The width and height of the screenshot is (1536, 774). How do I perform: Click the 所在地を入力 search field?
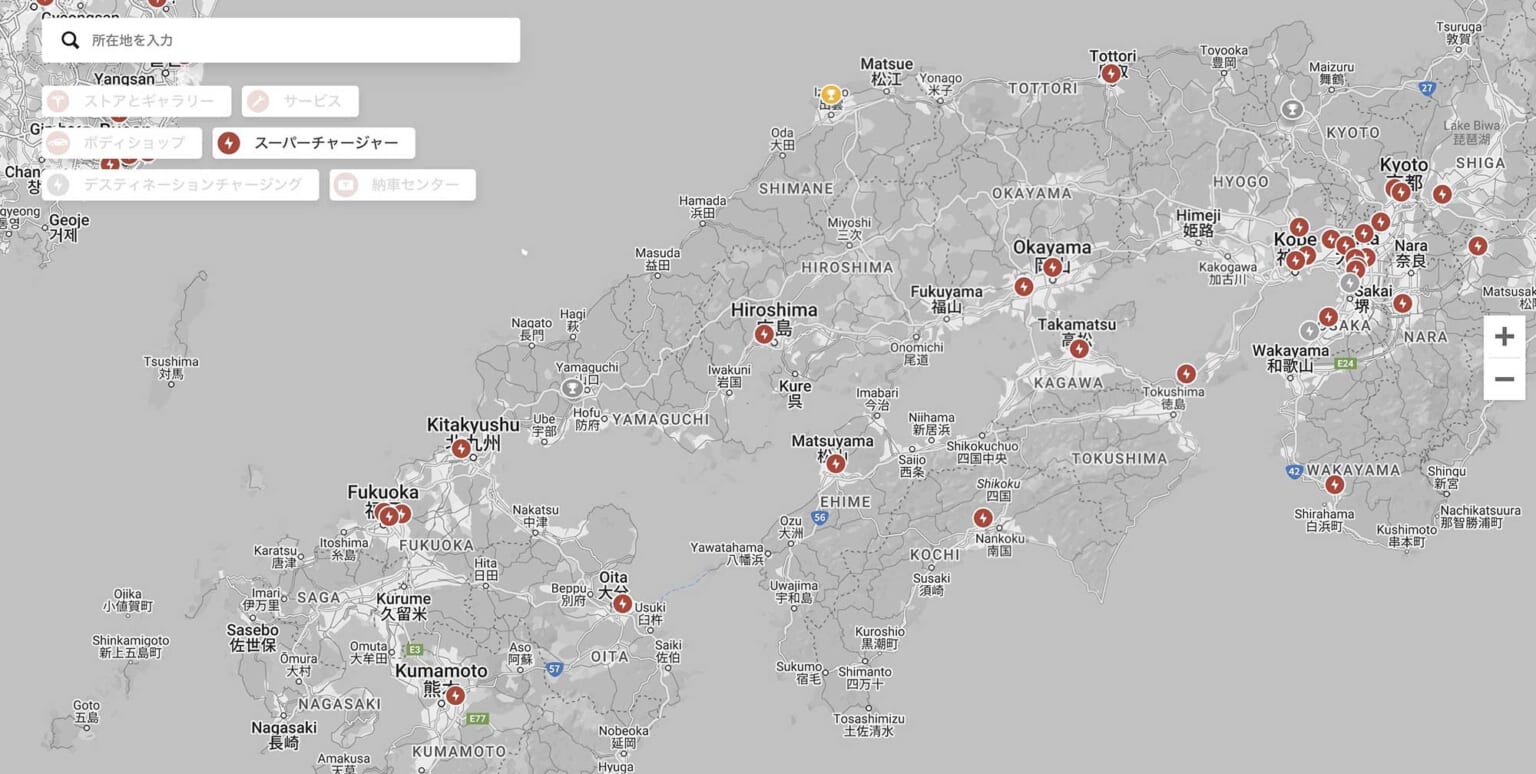281,40
